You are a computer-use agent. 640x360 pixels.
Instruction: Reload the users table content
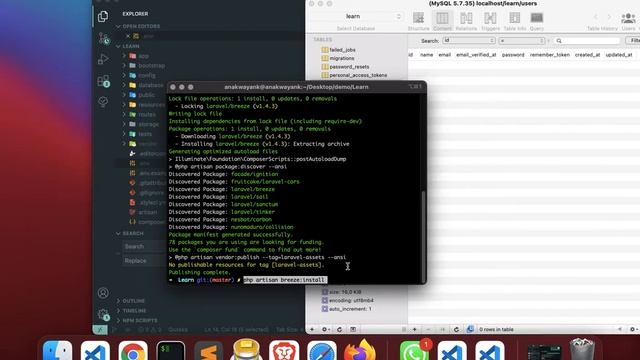(456, 329)
